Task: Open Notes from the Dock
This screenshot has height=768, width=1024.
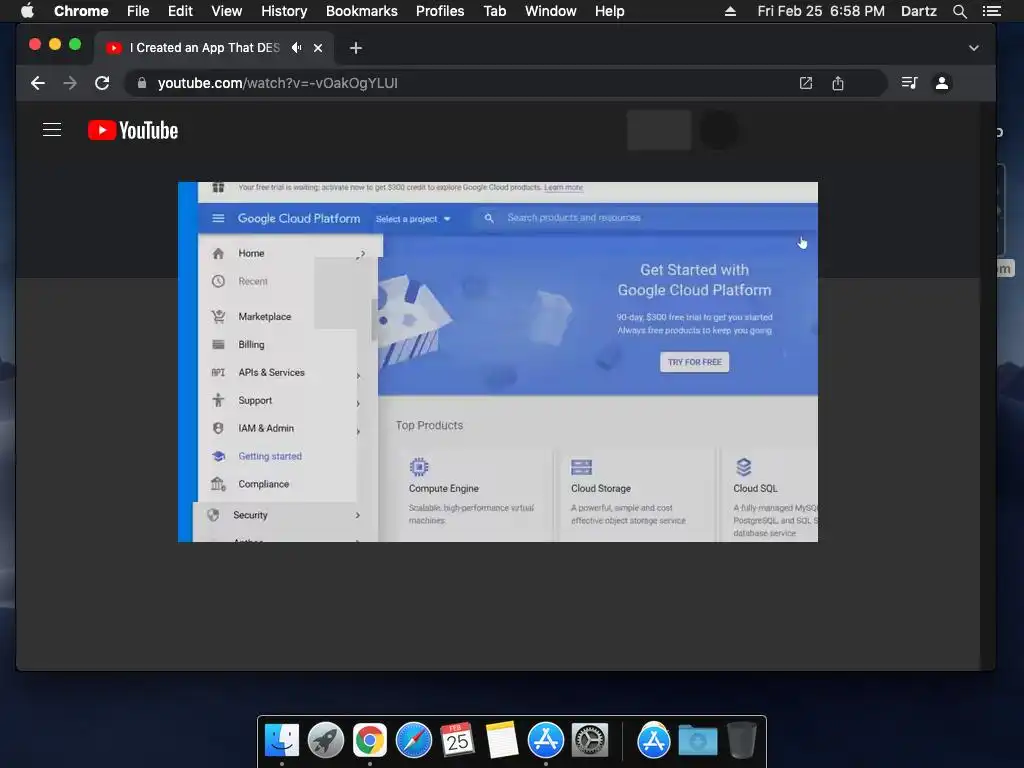Action: coord(502,741)
